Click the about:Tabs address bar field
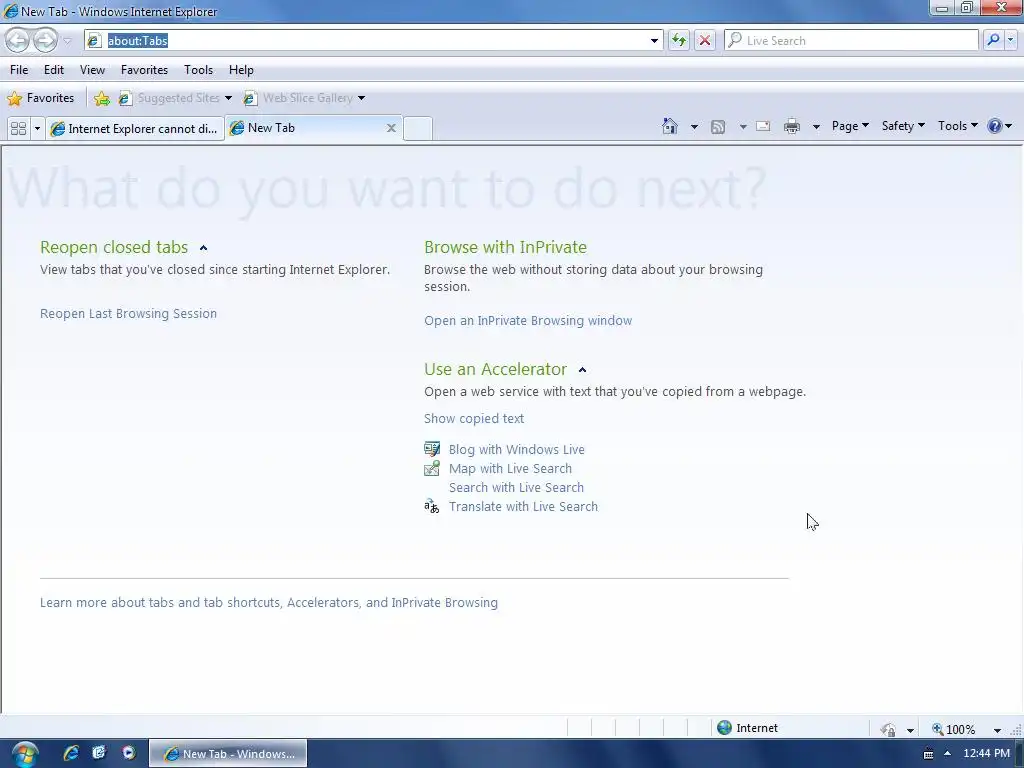Viewport: 1024px width, 768px height. click(373, 40)
